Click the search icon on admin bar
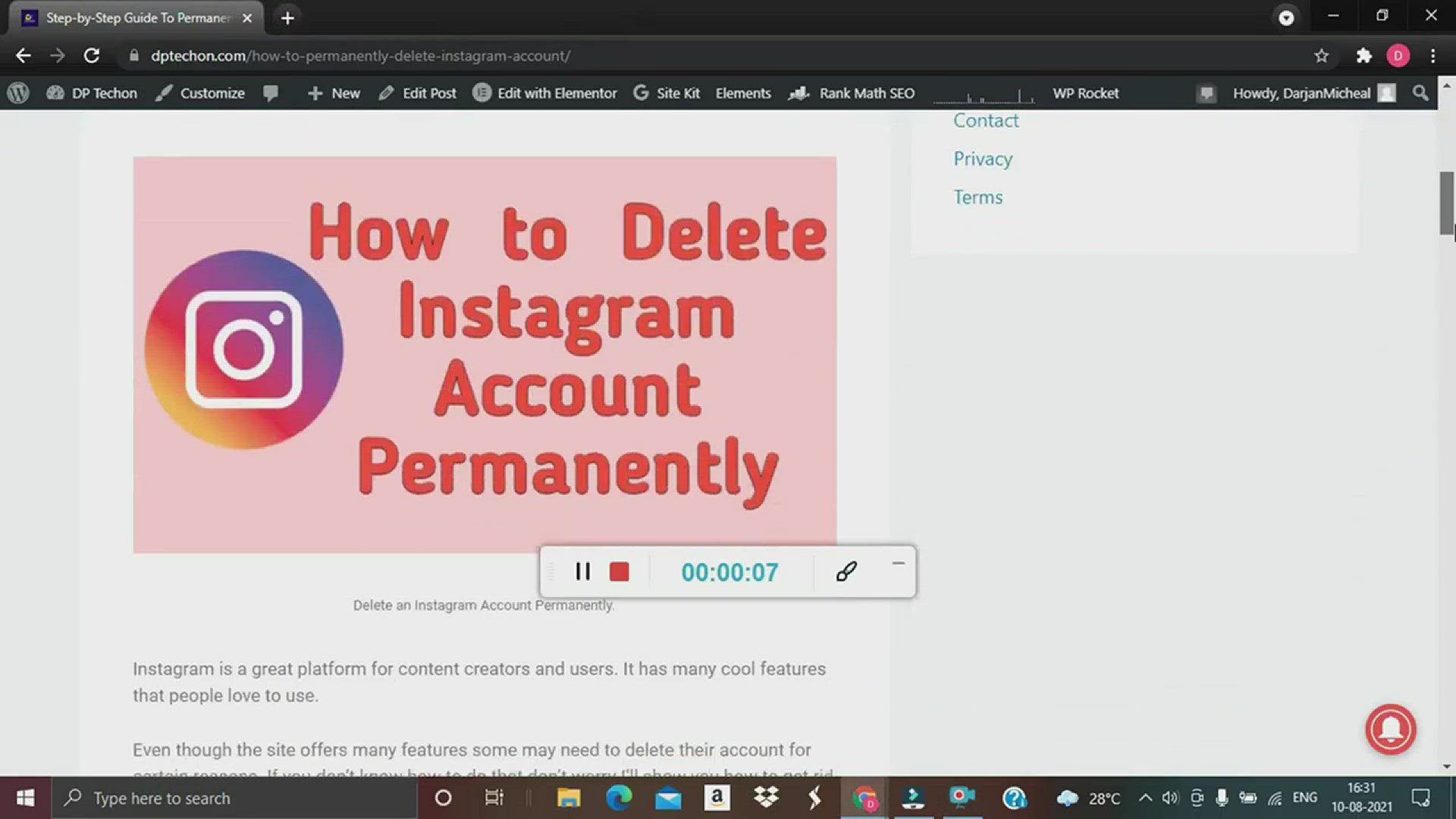This screenshot has height=819, width=1456. click(1420, 93)
